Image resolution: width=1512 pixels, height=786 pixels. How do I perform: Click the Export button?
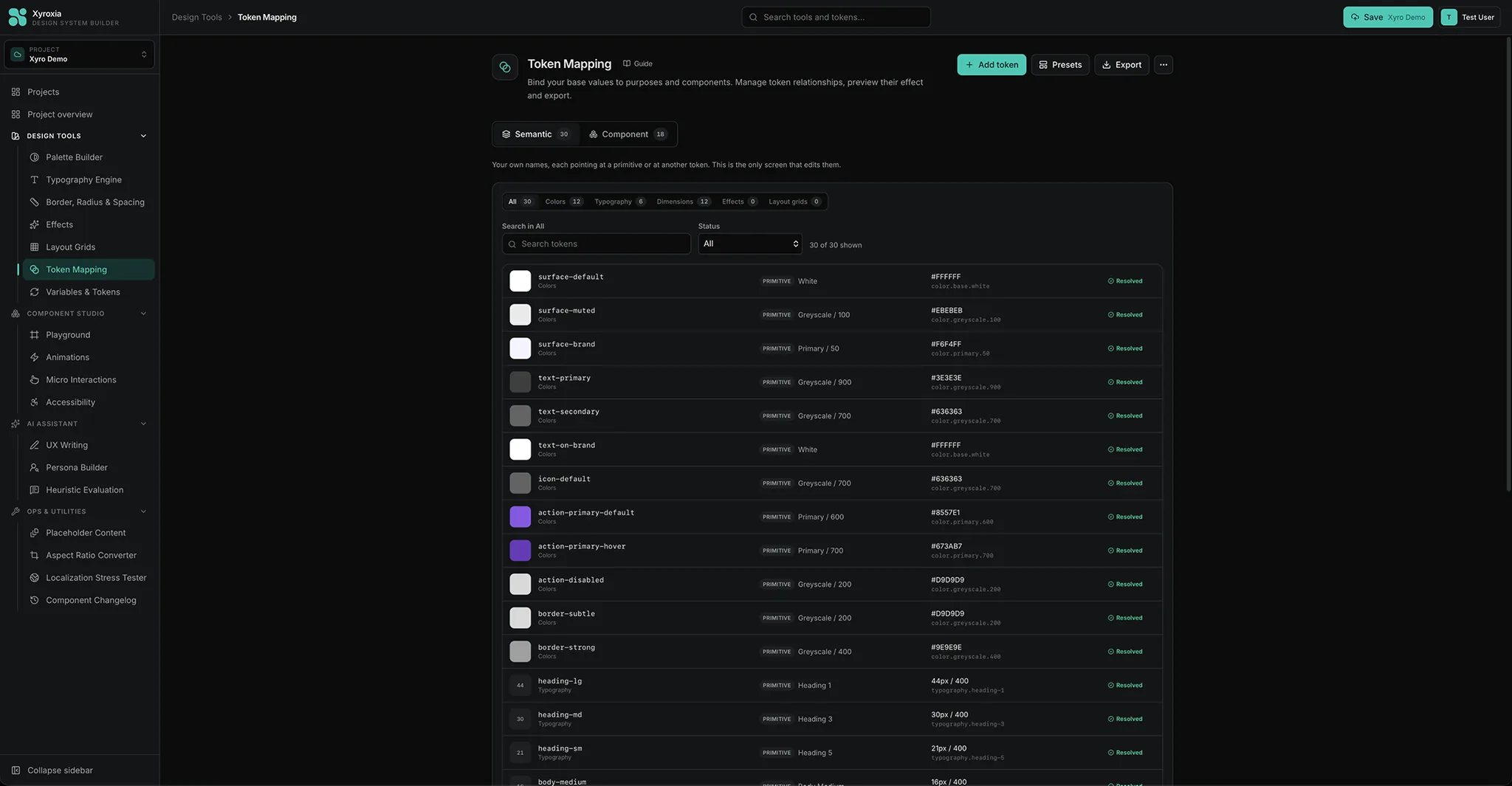click(1121, 65)
